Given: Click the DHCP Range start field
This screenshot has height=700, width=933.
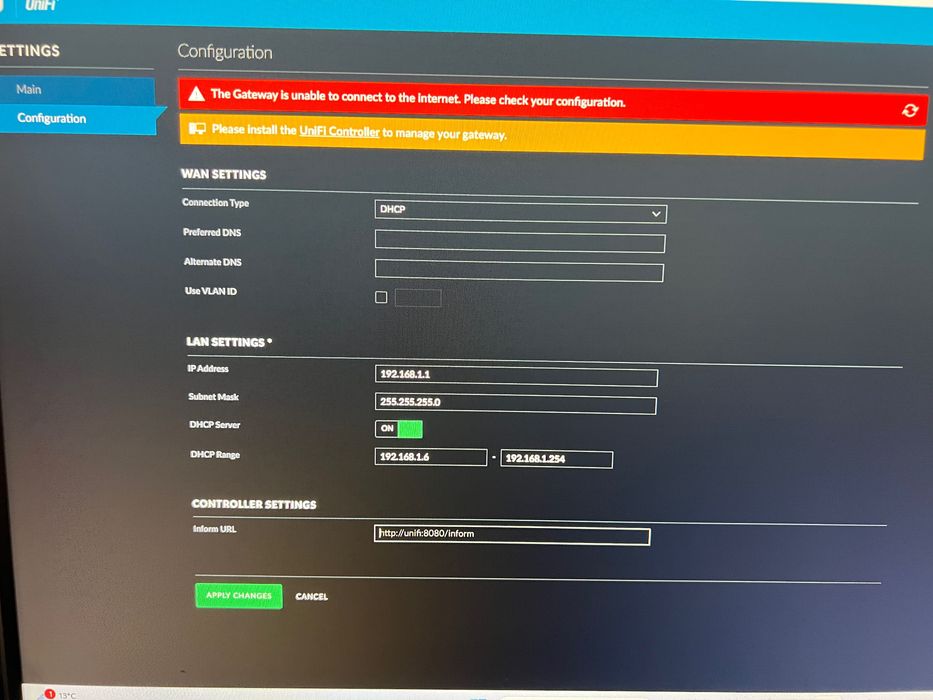Looking at the screenshot, I should click(x=431, y=457).
